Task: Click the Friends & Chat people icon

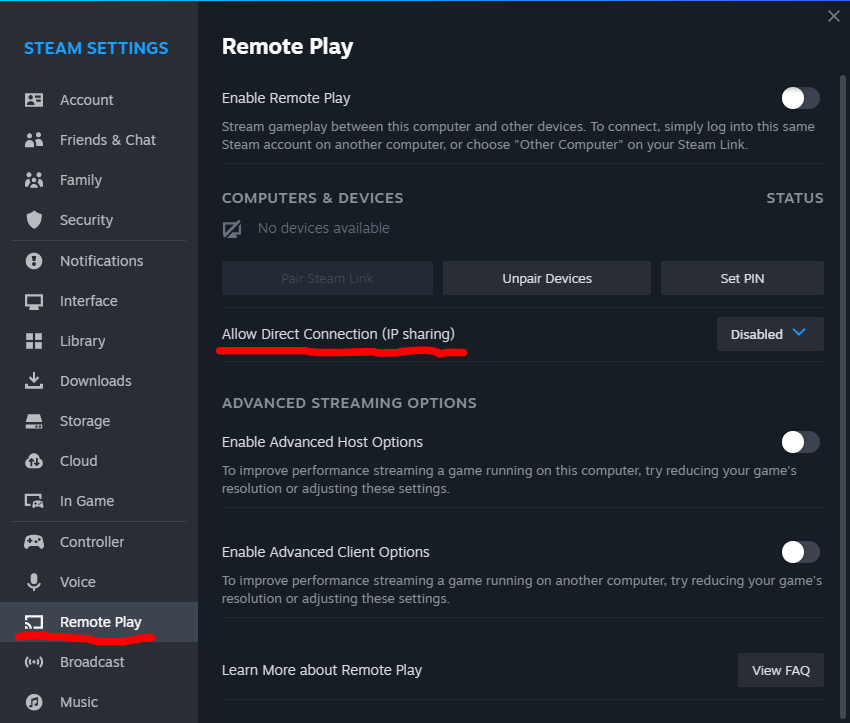Action: [x=34, y=140]
